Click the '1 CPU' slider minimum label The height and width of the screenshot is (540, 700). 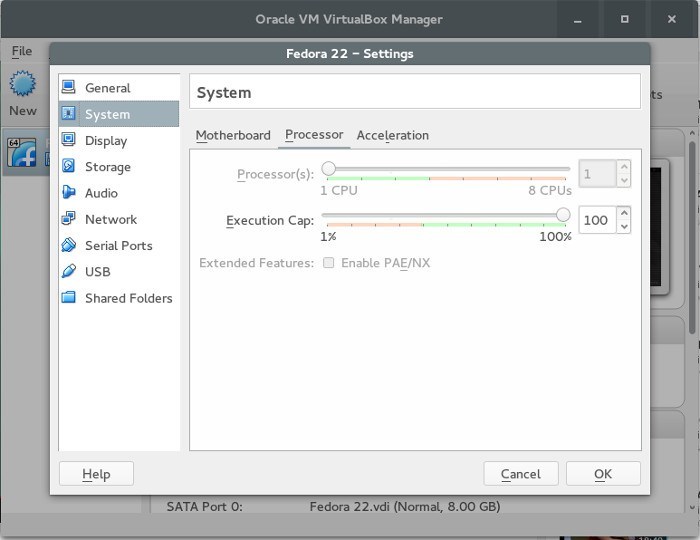pos(339,191)
